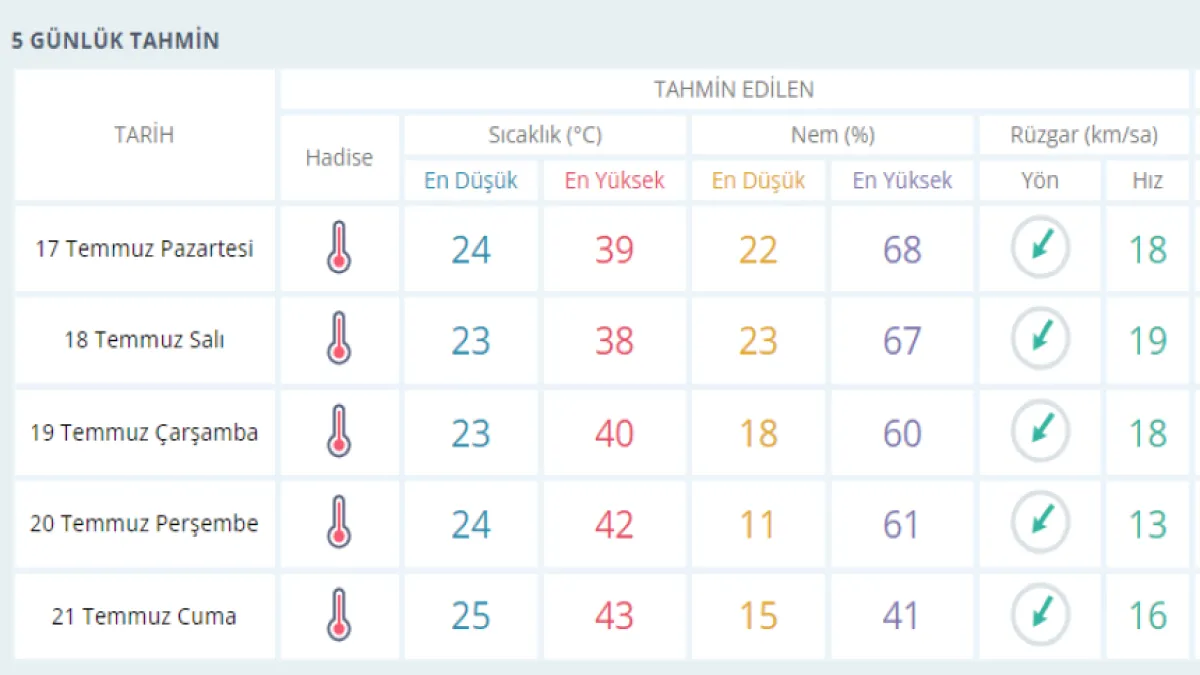Click wind speed 13 for Perşembe

1147,524
